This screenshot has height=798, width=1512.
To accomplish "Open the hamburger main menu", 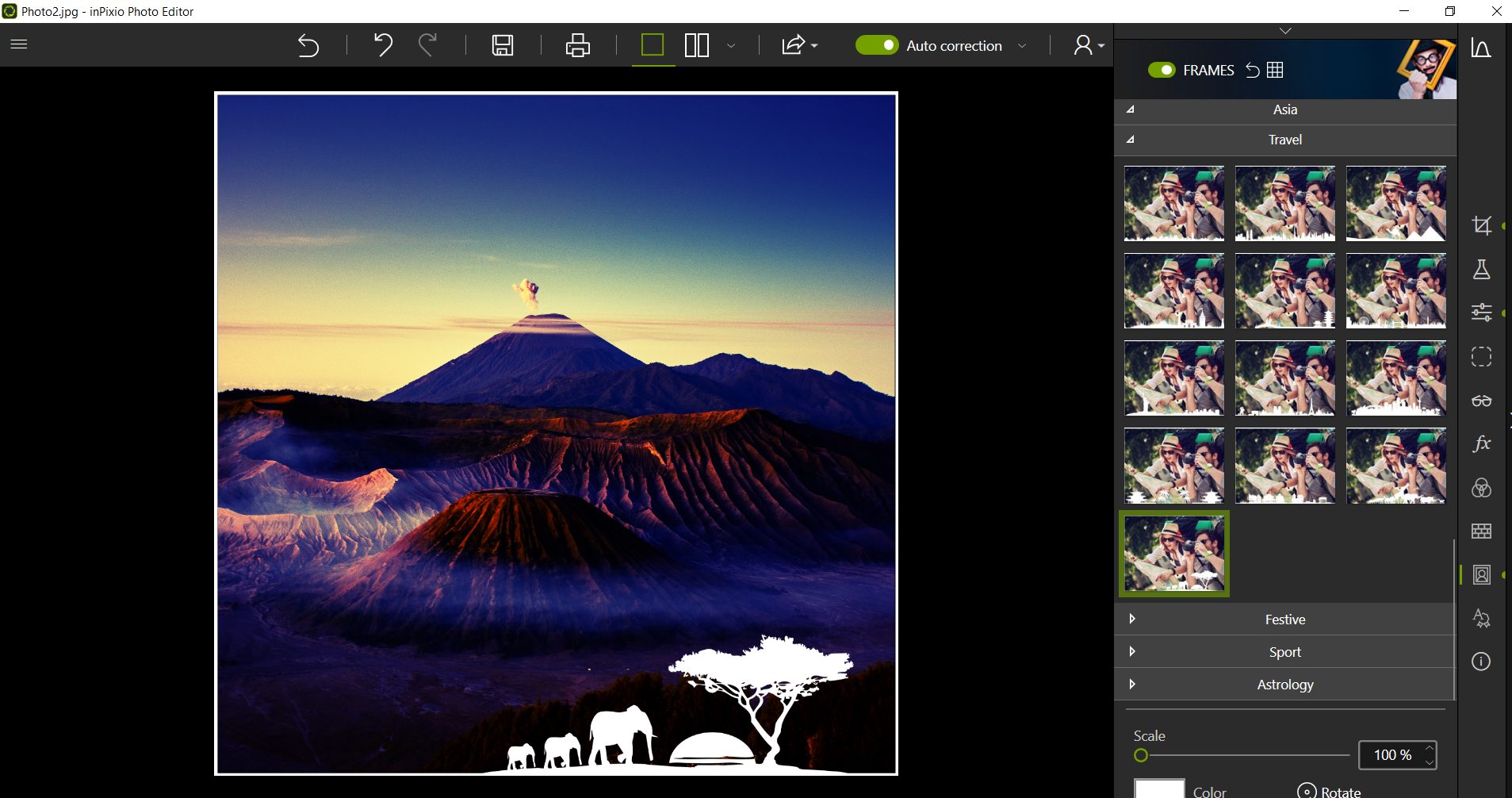I will point(19,44).
